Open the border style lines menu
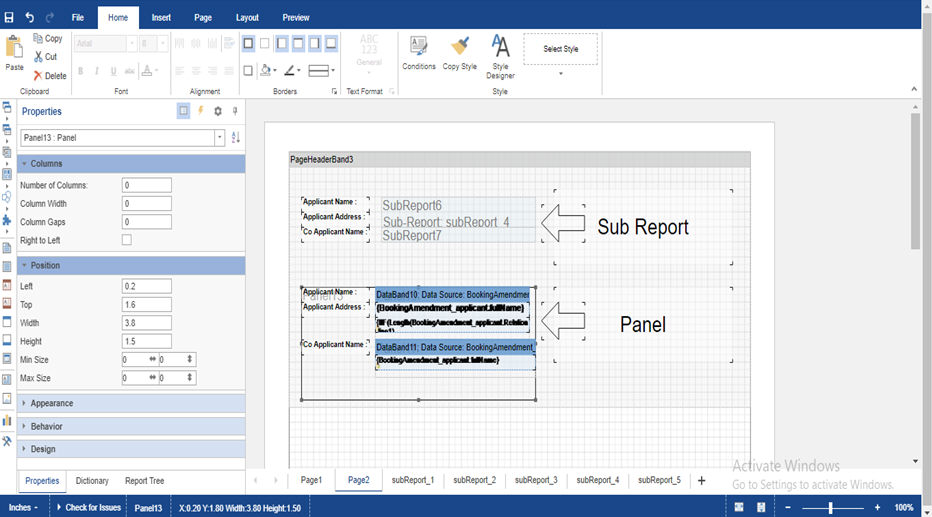Image resolution: width=932 pixels, height=517 pixels. [x=322, y=71]
